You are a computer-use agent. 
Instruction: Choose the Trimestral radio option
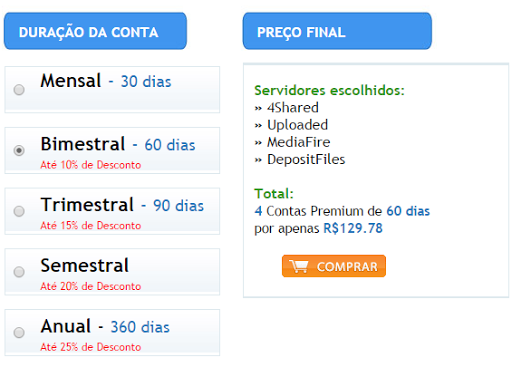[x=19, y=211]
